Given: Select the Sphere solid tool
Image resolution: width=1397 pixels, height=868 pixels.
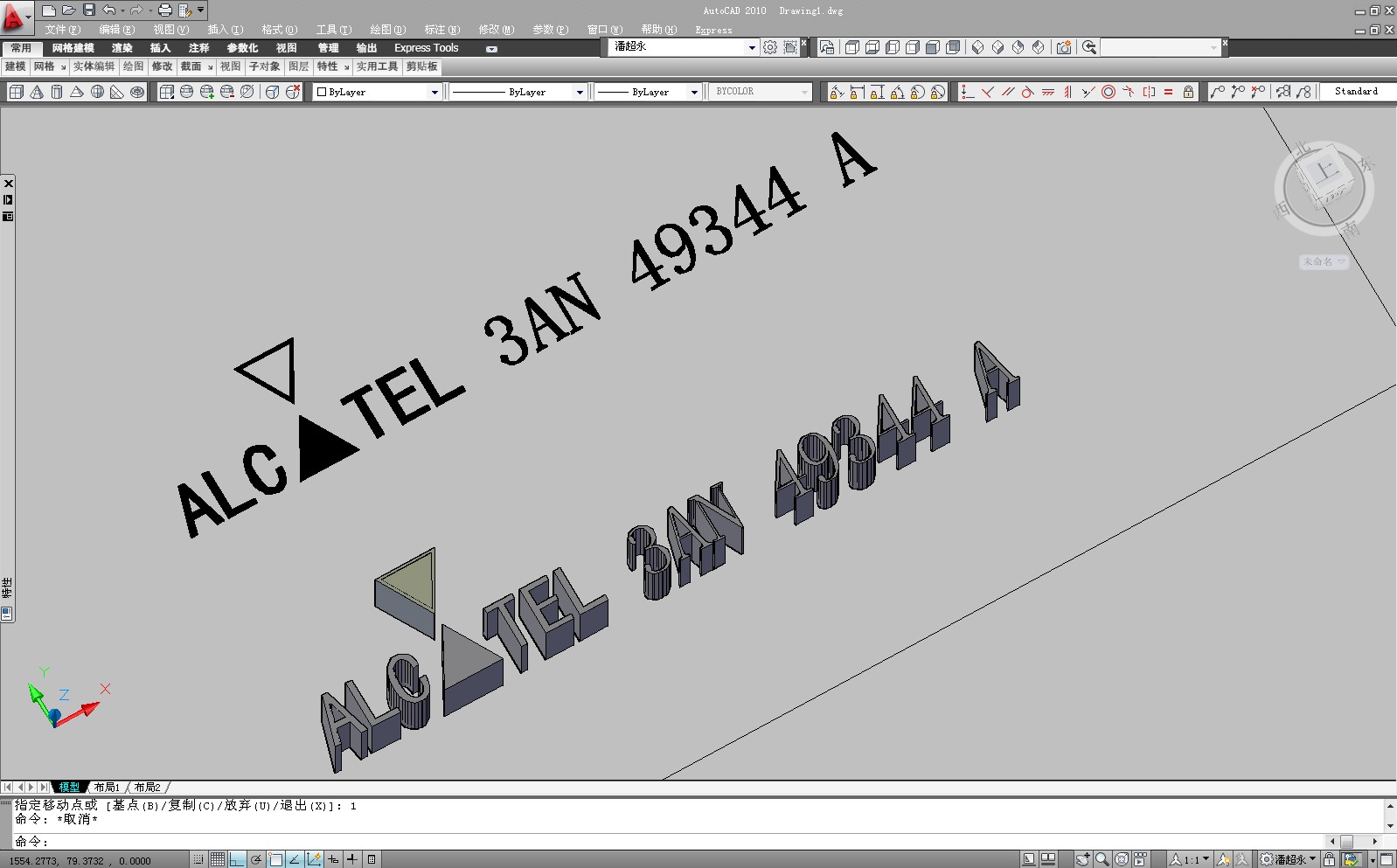Looking at the screenshot, I should (97, 92).
